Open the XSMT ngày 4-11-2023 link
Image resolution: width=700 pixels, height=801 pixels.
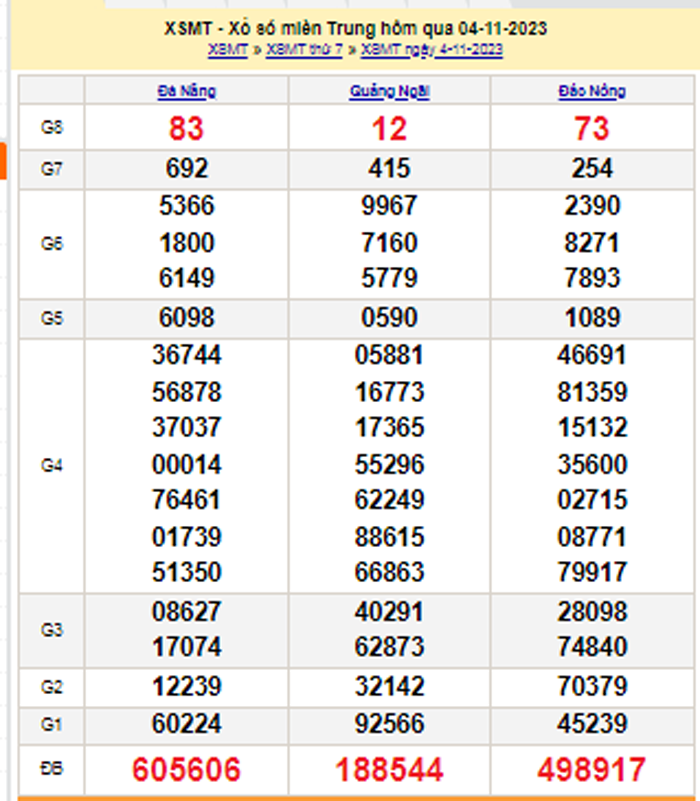432,49
